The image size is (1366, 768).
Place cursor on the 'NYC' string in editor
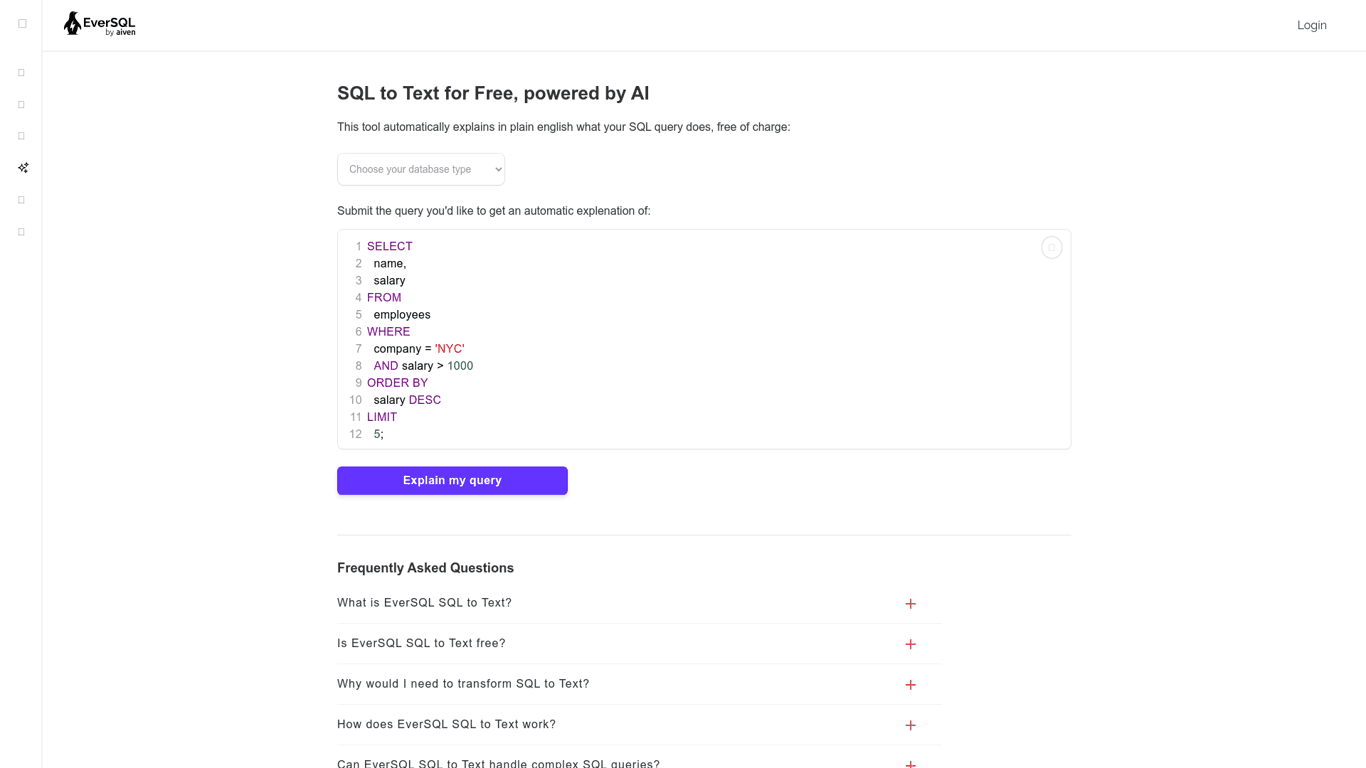(449, 349)
